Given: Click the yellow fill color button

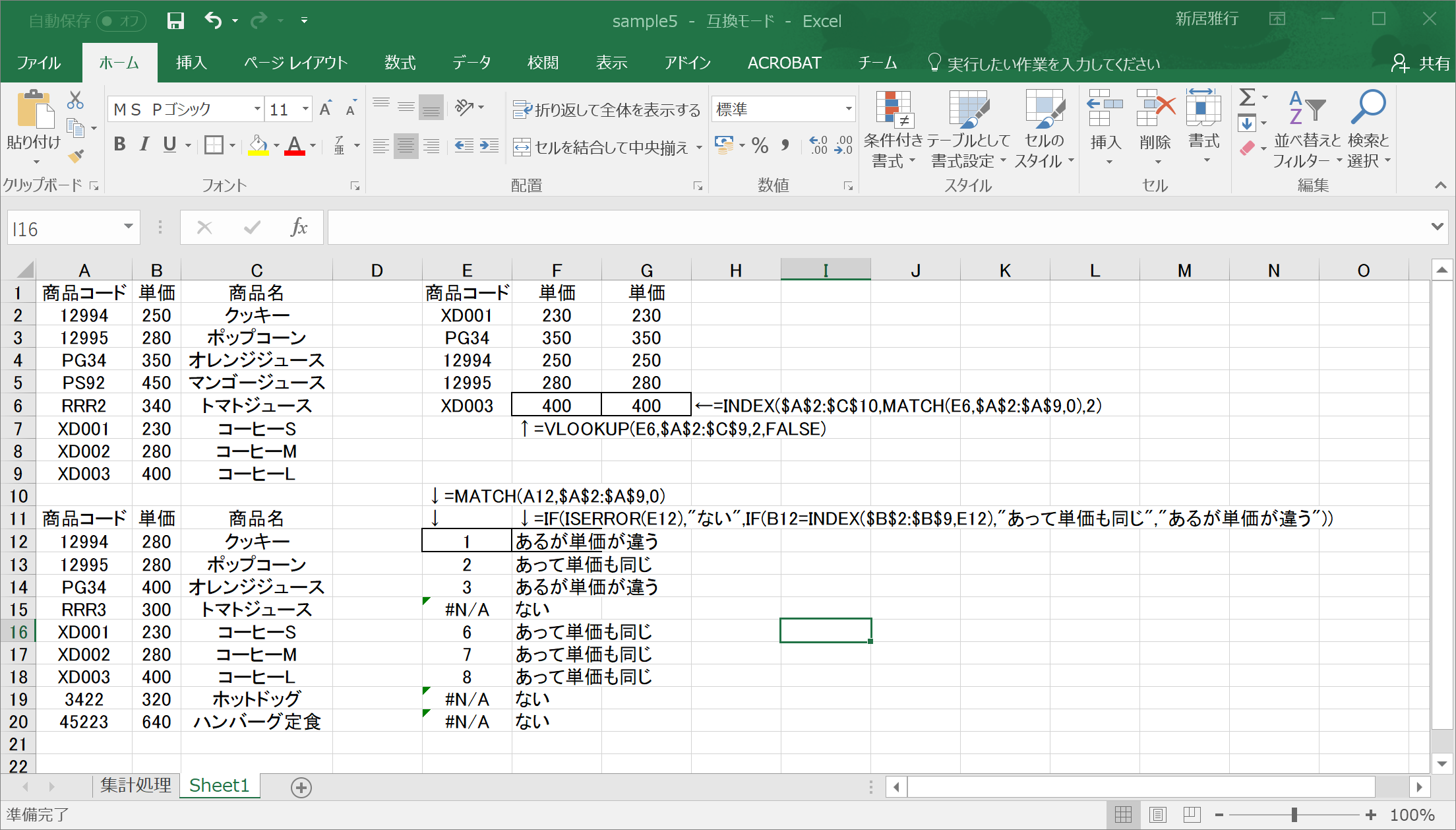Looking at the screenshot, I should coord(258,145).
